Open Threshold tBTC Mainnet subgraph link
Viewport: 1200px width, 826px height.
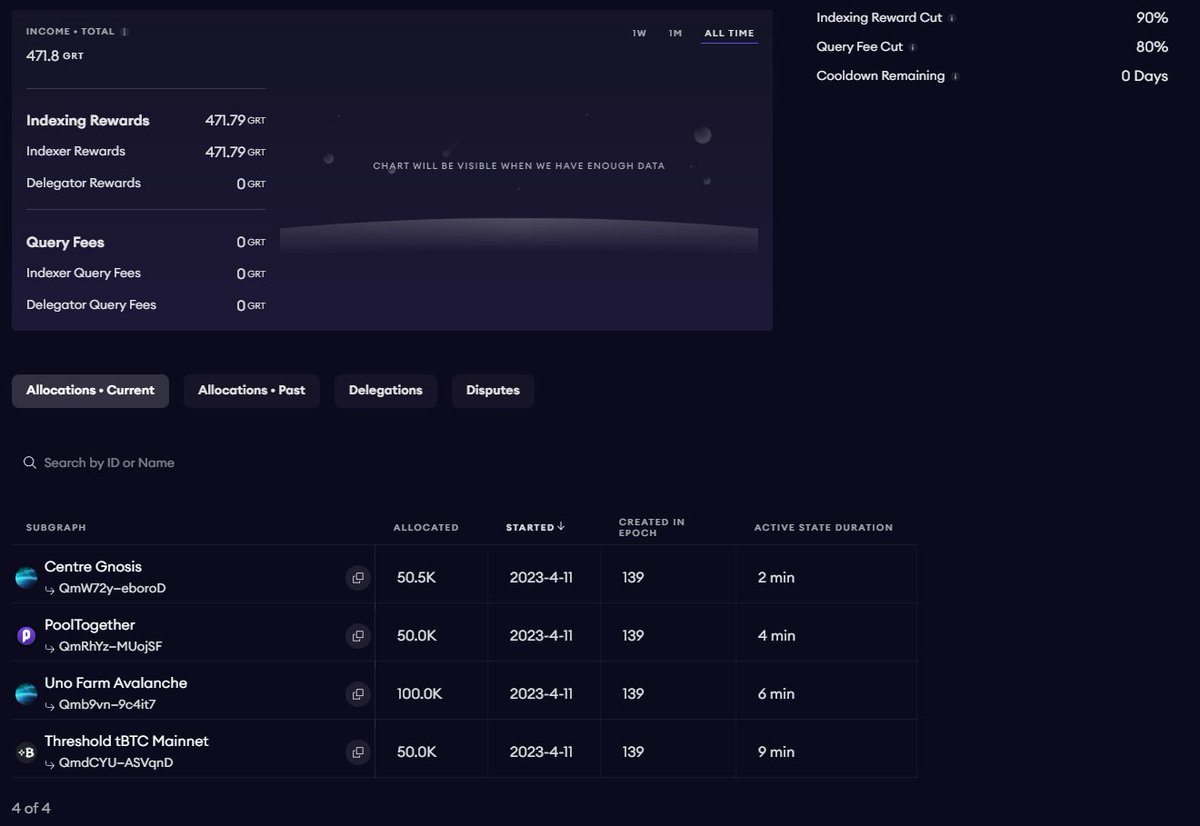coord(127,741)
